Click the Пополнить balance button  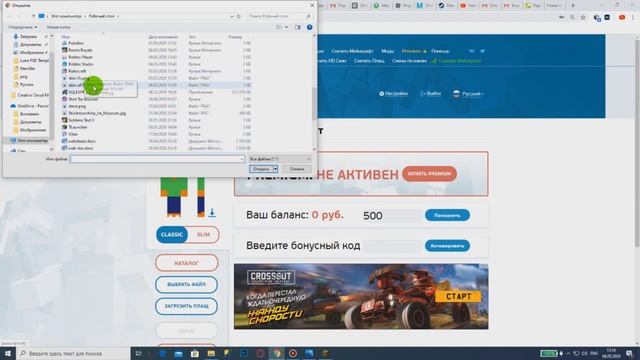[x=447, y=215]
